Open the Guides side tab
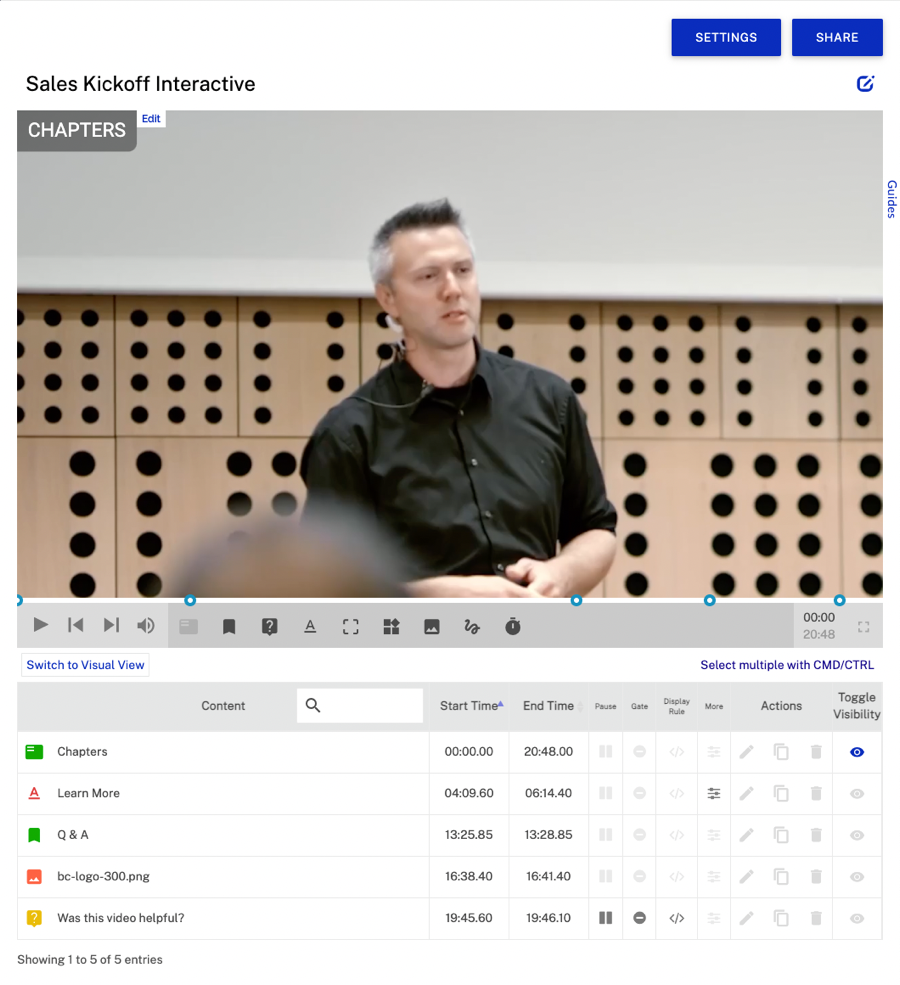The width and height of the screenshot is (900, 985). click(x=891, y=199)
